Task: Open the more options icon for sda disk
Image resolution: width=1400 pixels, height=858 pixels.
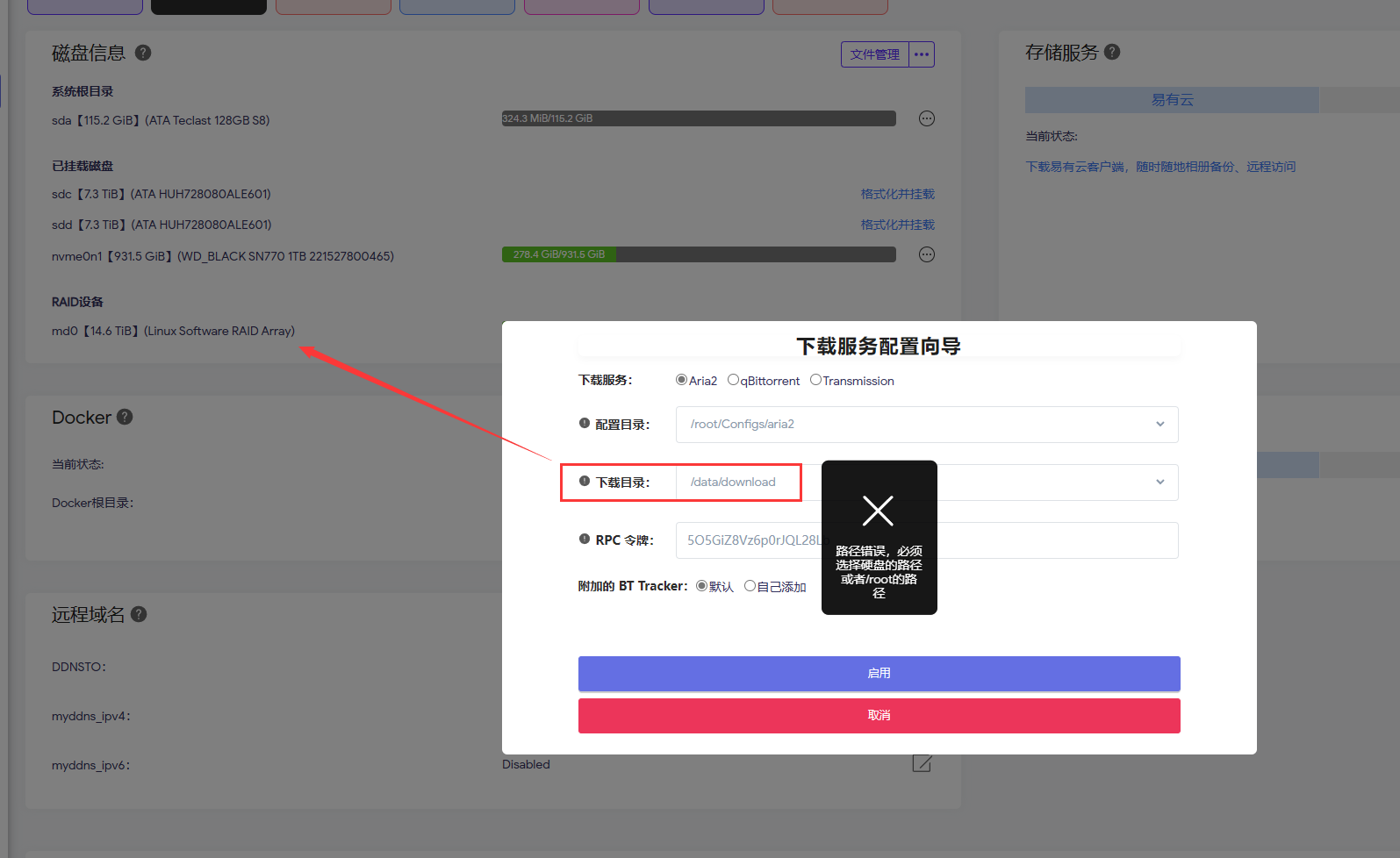Action: tap(926, 118)
